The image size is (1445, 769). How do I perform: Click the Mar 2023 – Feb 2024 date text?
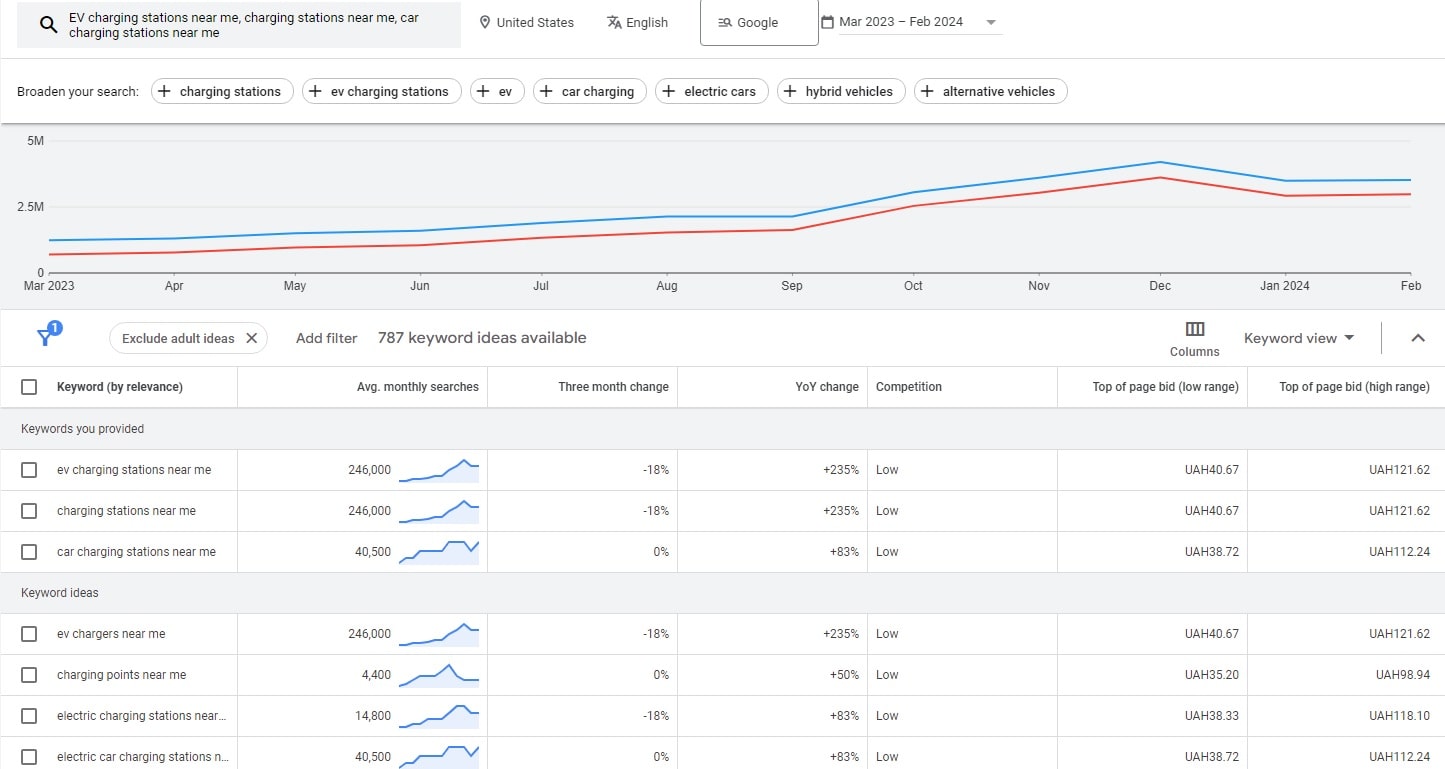(x=903, y=22)
